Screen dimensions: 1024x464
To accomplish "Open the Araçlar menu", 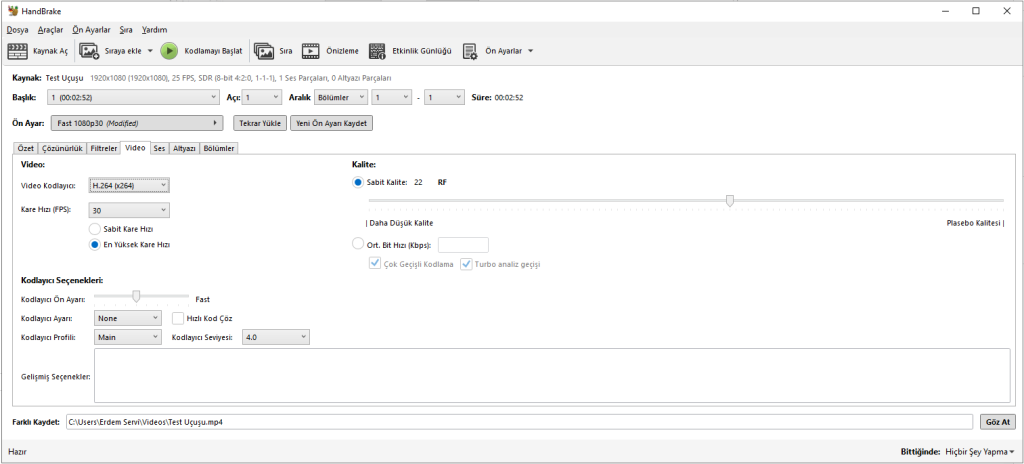I will [50, 29].
